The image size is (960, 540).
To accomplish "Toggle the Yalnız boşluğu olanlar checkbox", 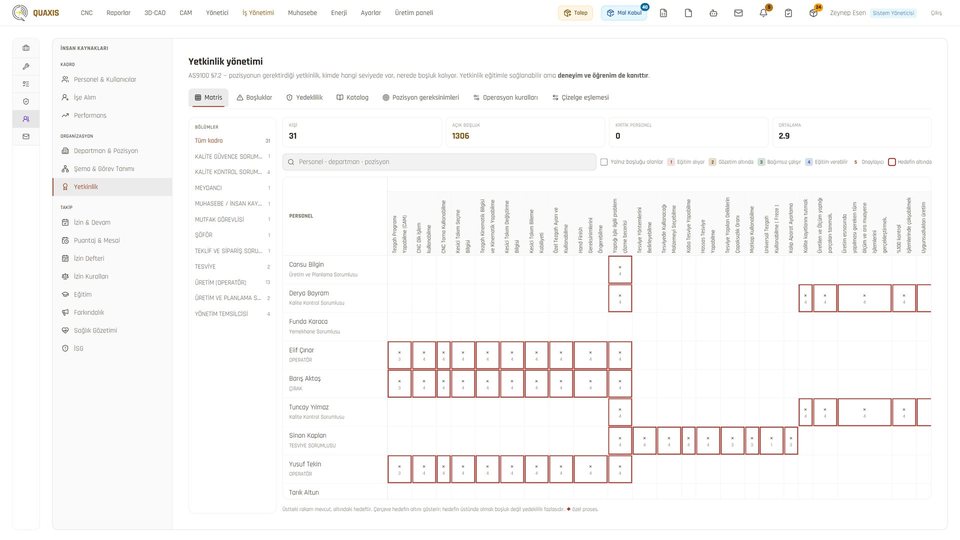I will [x=604, y=162].
